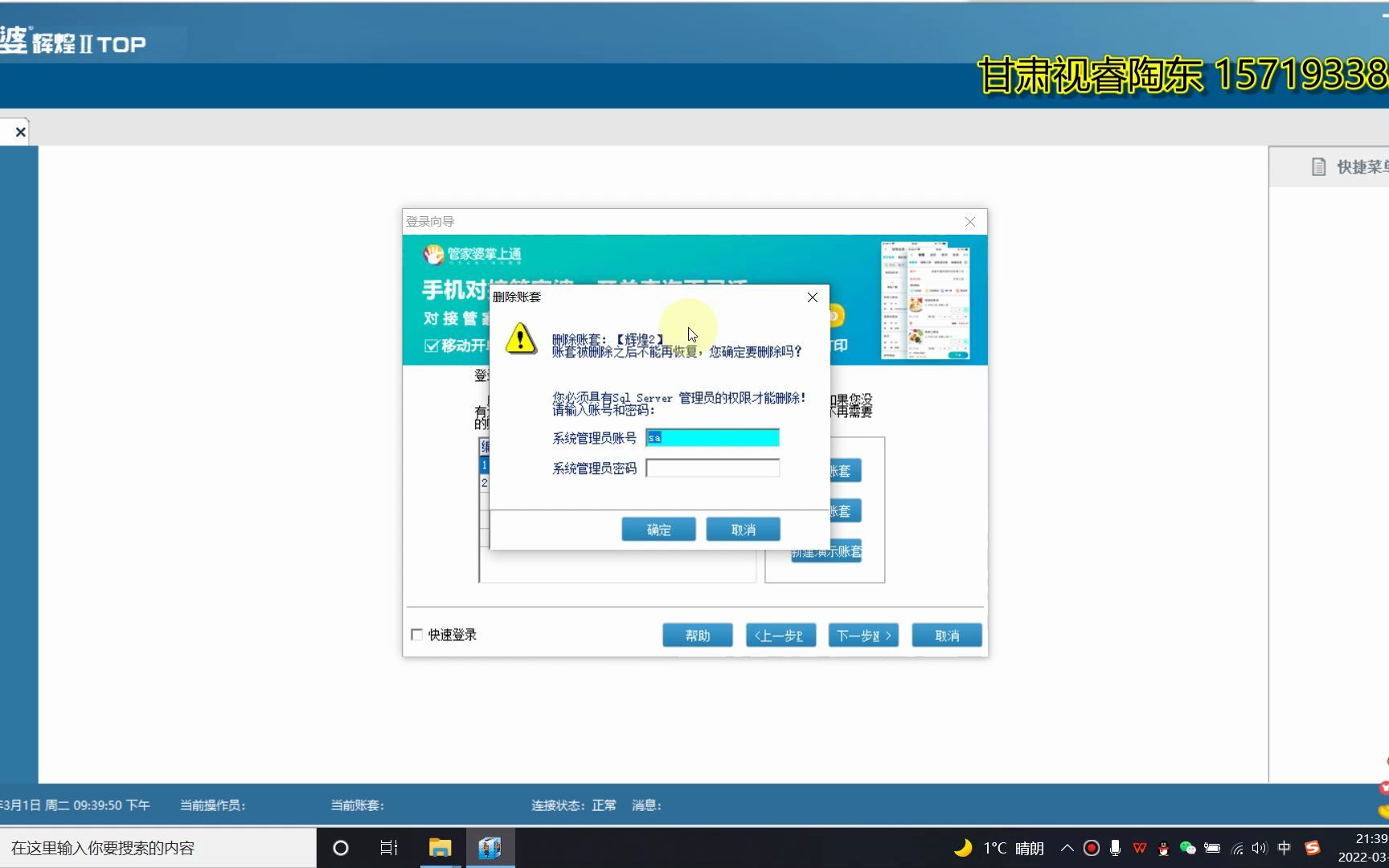Screen dimensions: 1389x868
Task: Open Task View on the taskbar
Action: pyautogui.click(x=389, y=848)
